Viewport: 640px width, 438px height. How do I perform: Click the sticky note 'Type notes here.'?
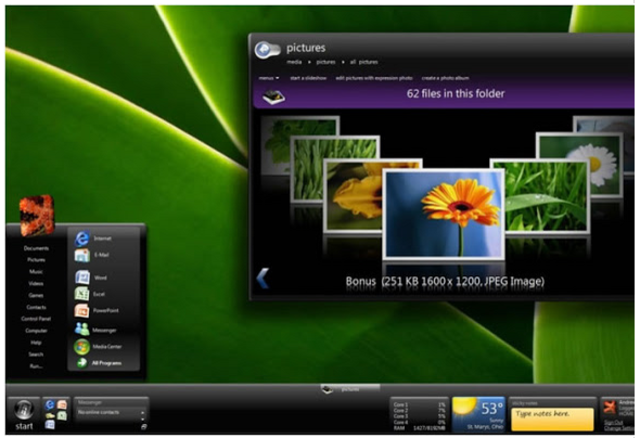[x=553, y=419]
